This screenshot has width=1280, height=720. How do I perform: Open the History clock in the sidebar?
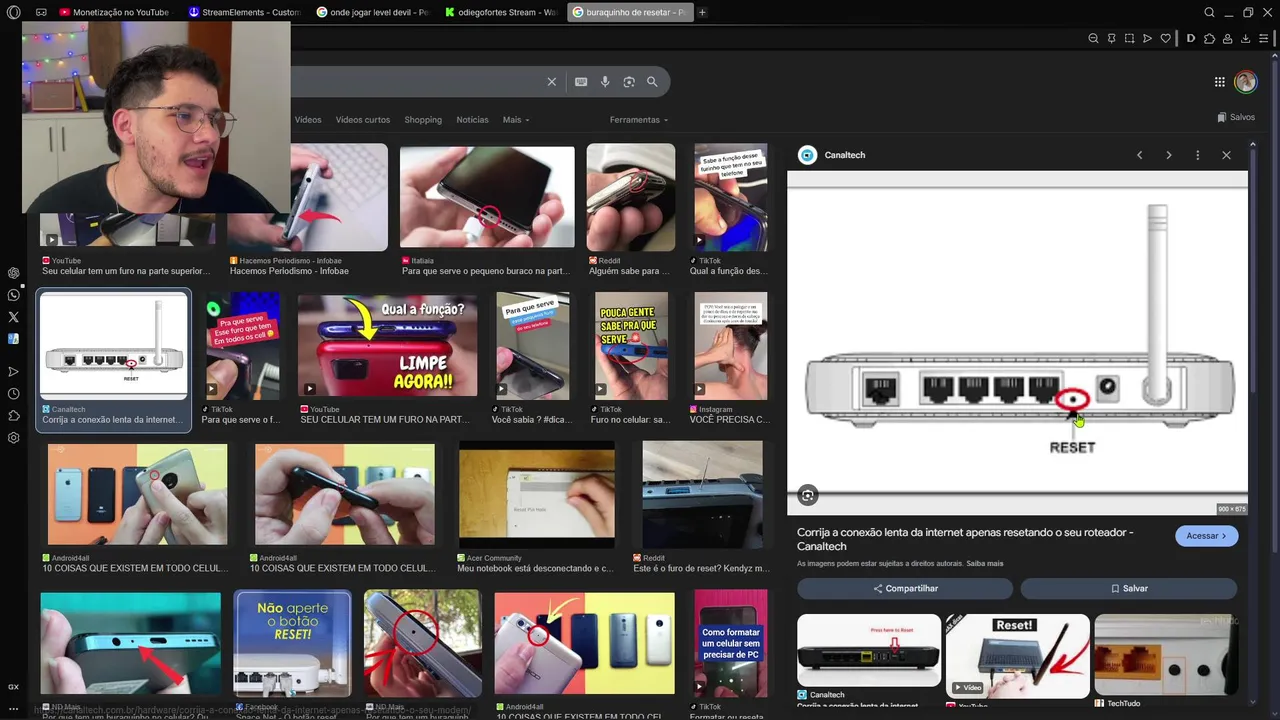click(13, 394)
